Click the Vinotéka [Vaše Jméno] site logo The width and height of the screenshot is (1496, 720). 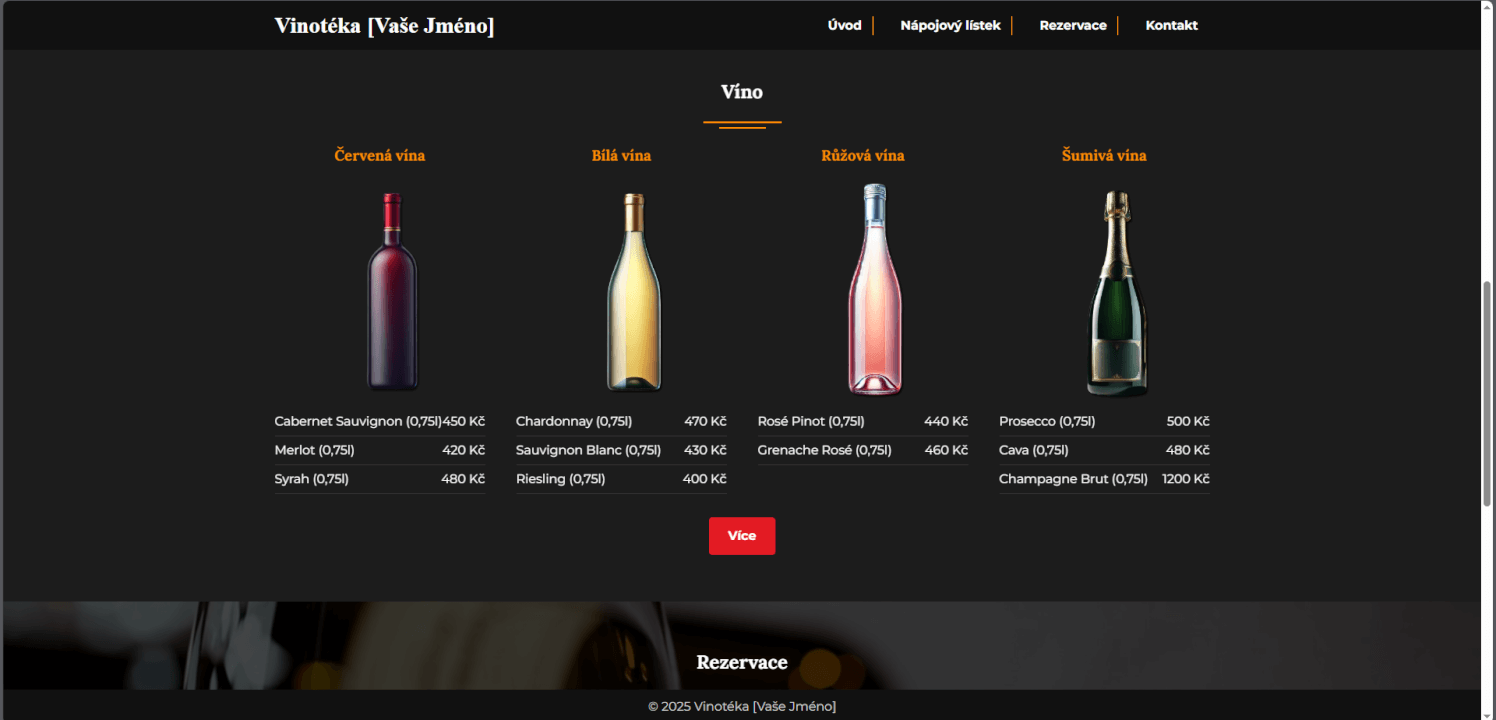click(384, 26)
